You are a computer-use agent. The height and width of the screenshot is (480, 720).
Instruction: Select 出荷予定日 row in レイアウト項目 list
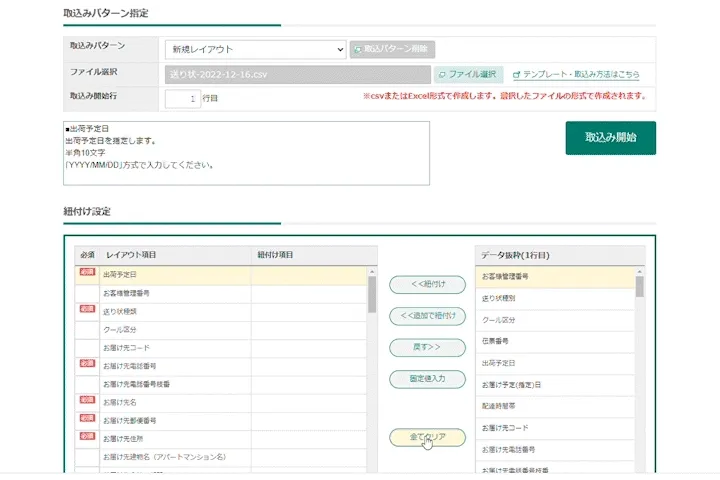pos(221,275)
